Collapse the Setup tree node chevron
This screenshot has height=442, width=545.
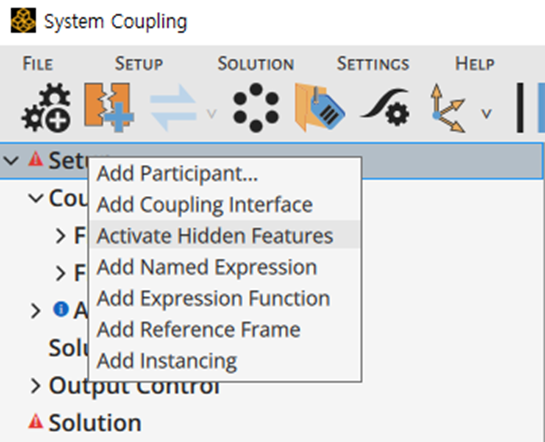[x=11, y=161]
